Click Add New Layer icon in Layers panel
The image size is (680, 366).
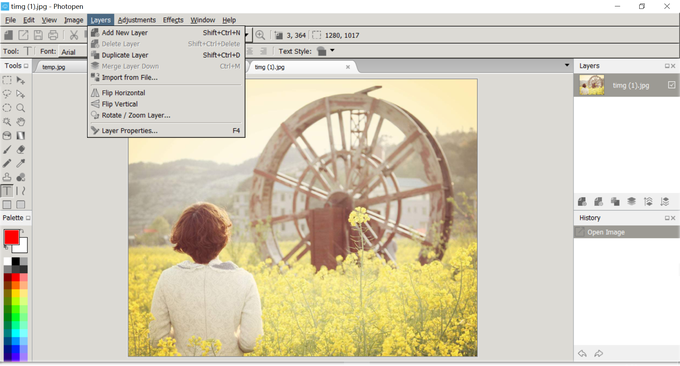582,202
